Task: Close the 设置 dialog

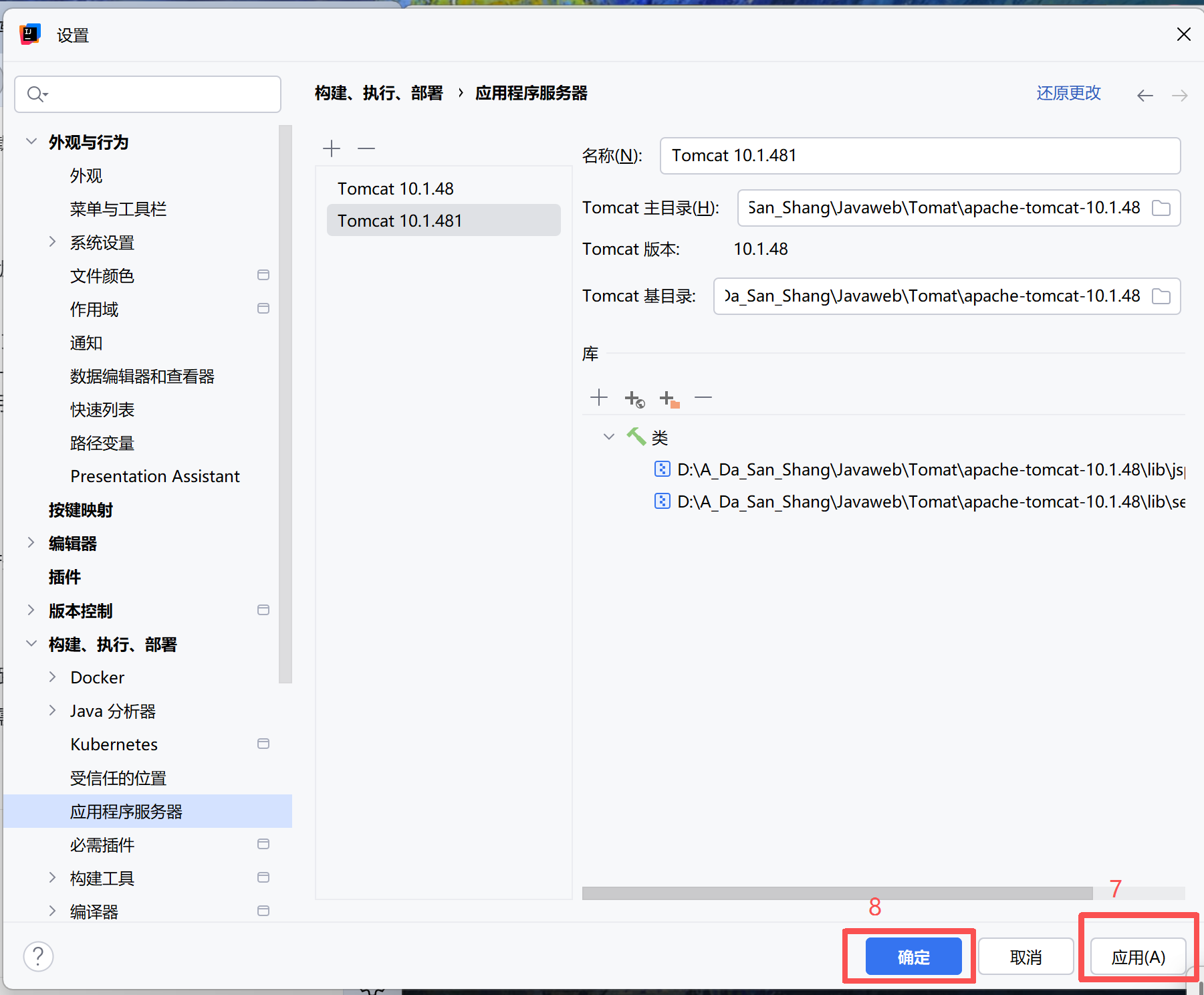Action: pyautogui.click(x=1183, y=34)
